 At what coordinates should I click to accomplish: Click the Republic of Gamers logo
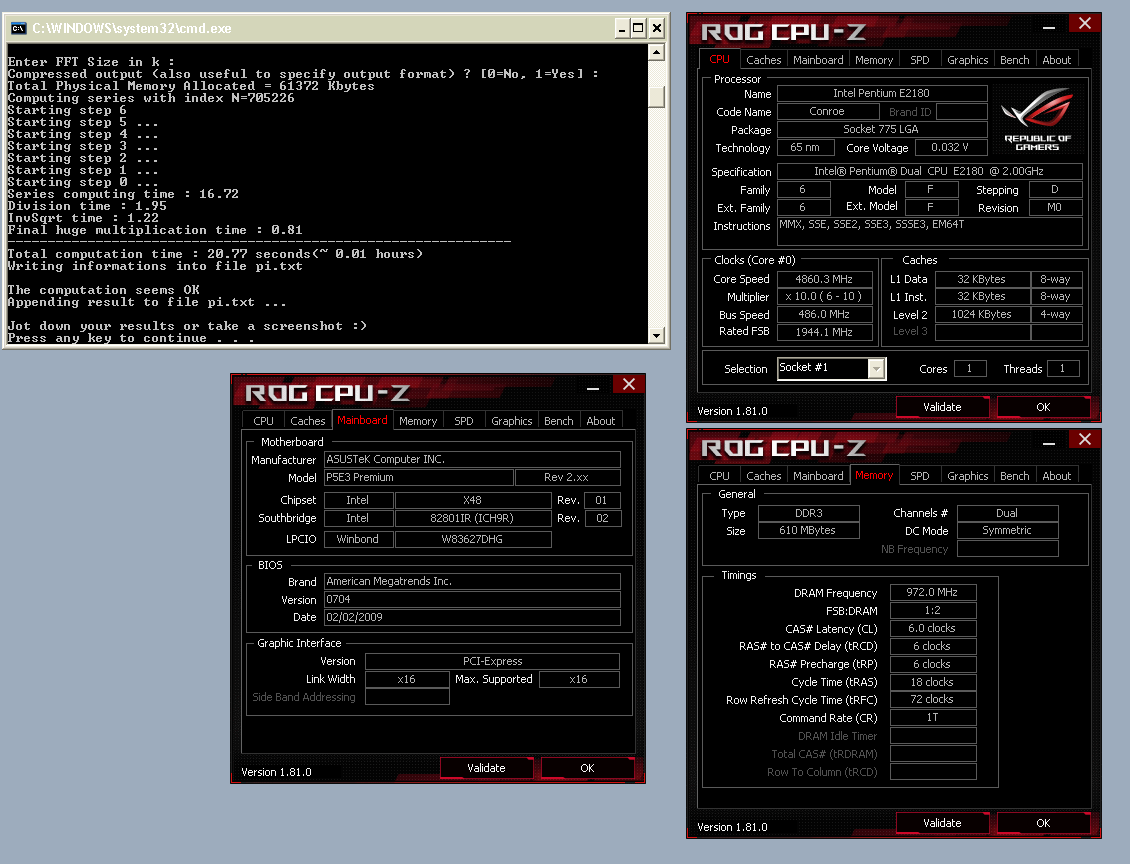1037,120
